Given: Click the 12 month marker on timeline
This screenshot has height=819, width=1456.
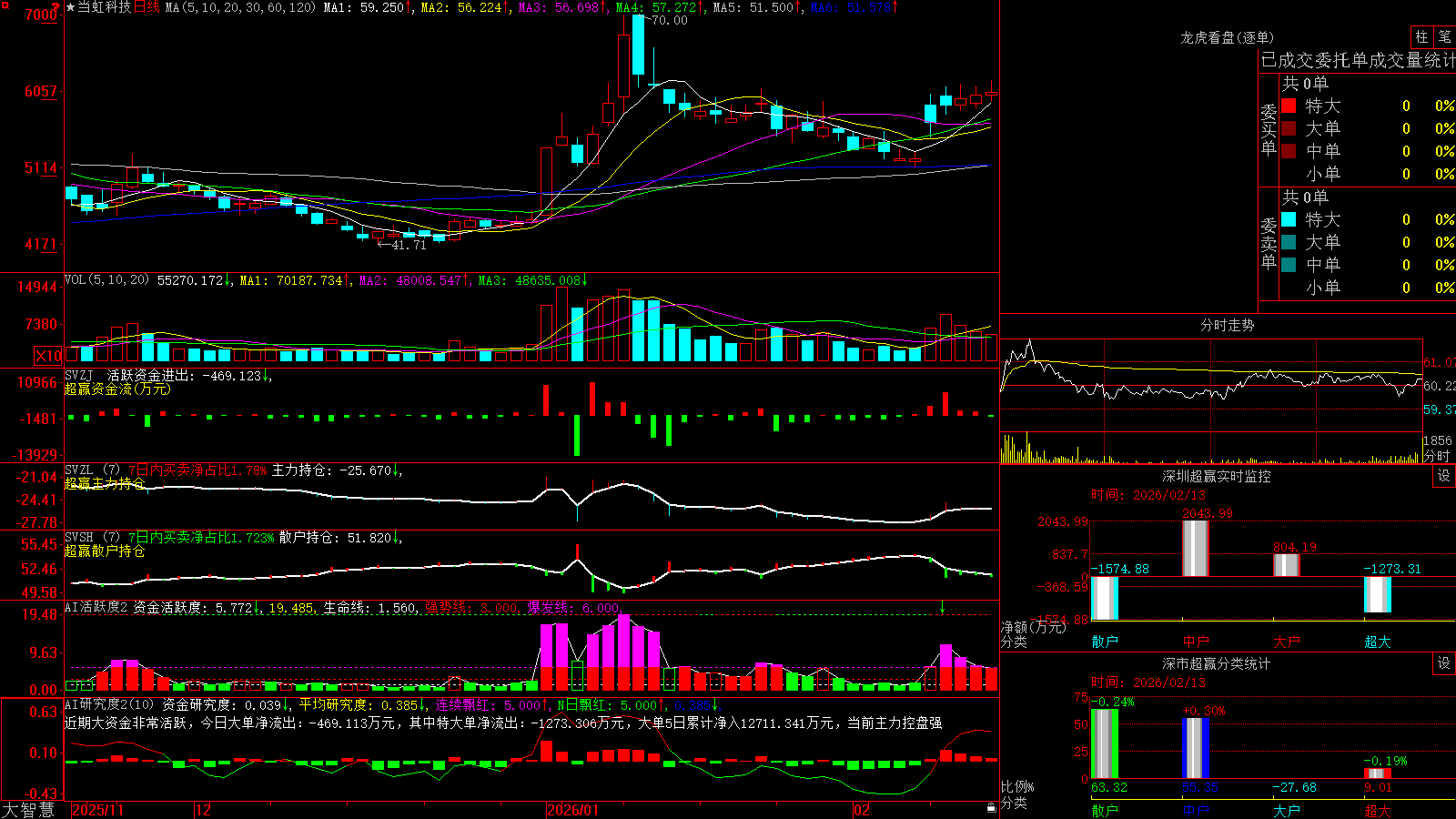Looking at the screenshot, I should click(x=203, y=810).
